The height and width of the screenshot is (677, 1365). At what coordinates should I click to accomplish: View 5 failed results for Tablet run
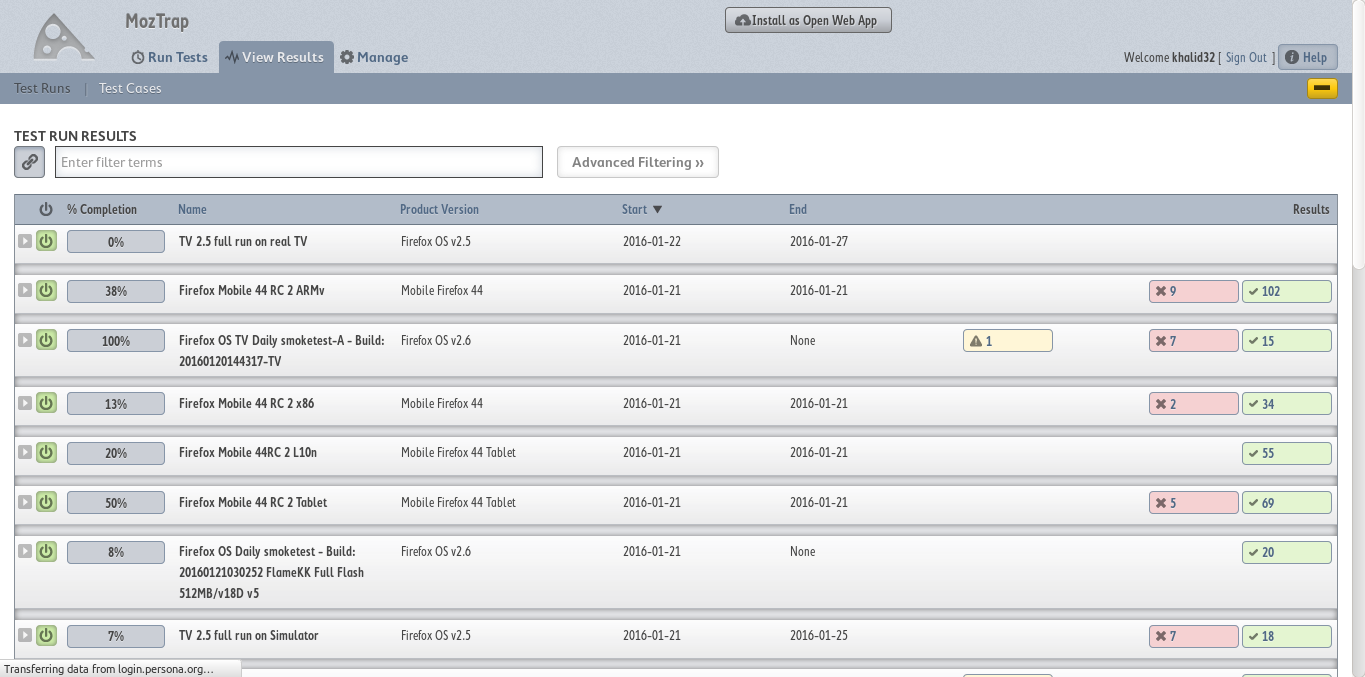[1194, 503]
